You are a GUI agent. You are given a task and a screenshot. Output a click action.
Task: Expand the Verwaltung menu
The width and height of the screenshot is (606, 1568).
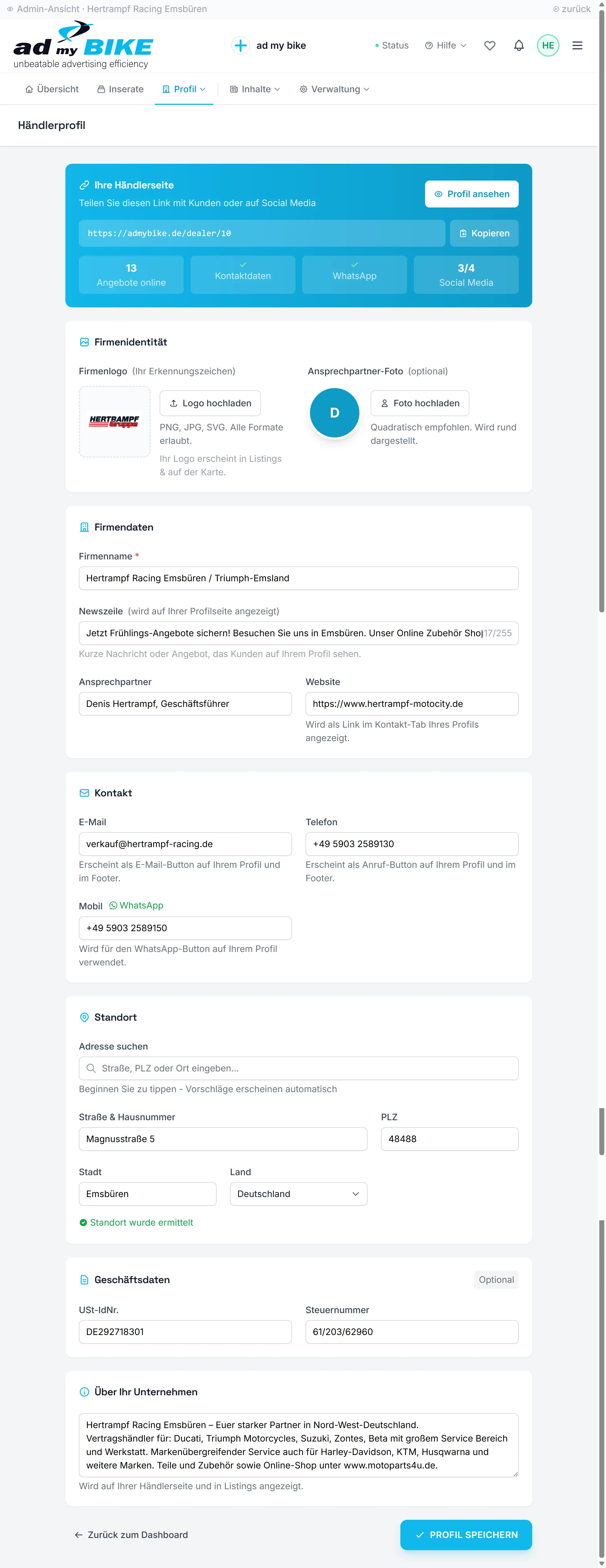(333, 89)
